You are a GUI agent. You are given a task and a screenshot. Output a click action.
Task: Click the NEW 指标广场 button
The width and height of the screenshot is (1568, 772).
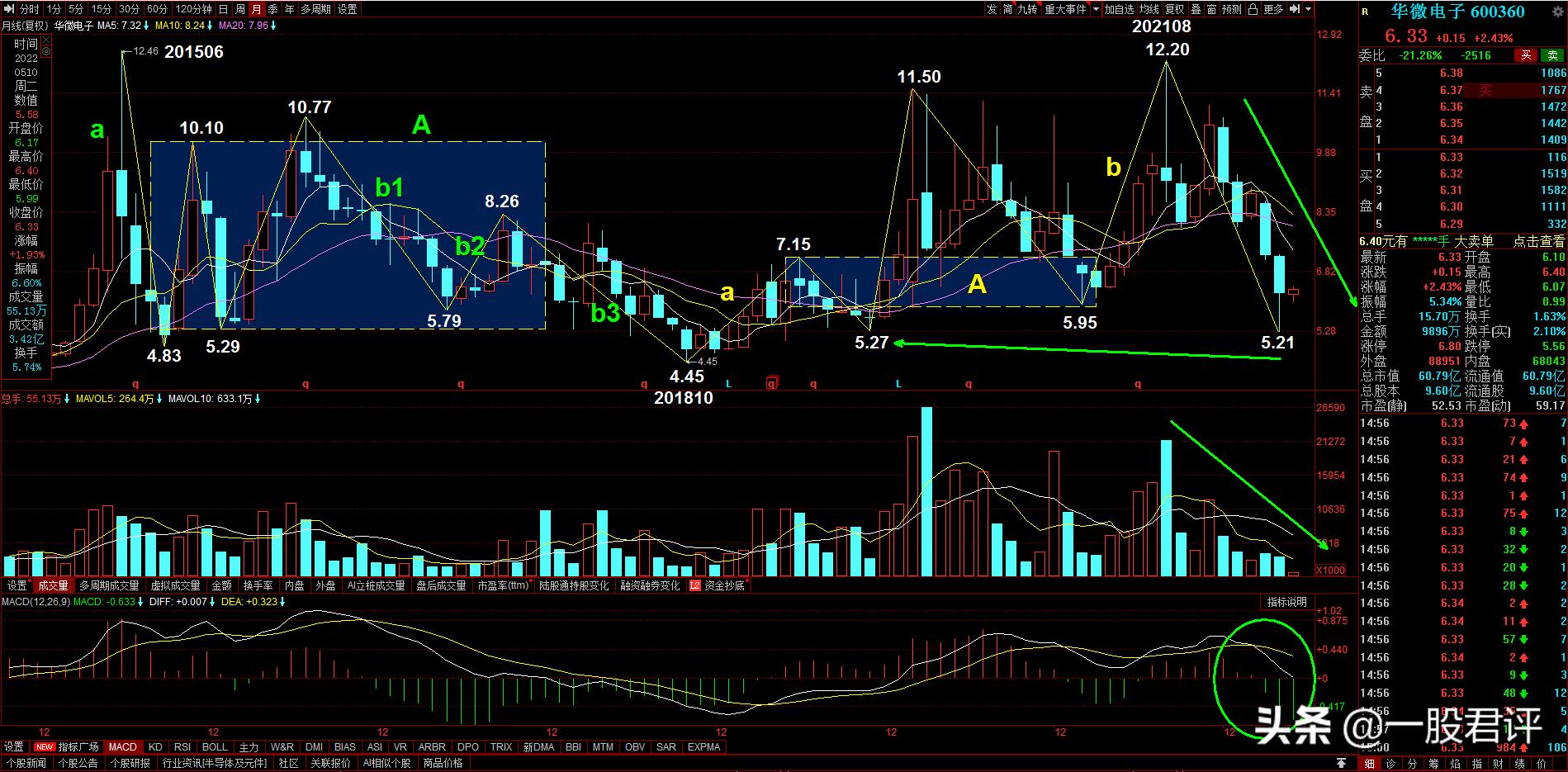pos(66,747)
